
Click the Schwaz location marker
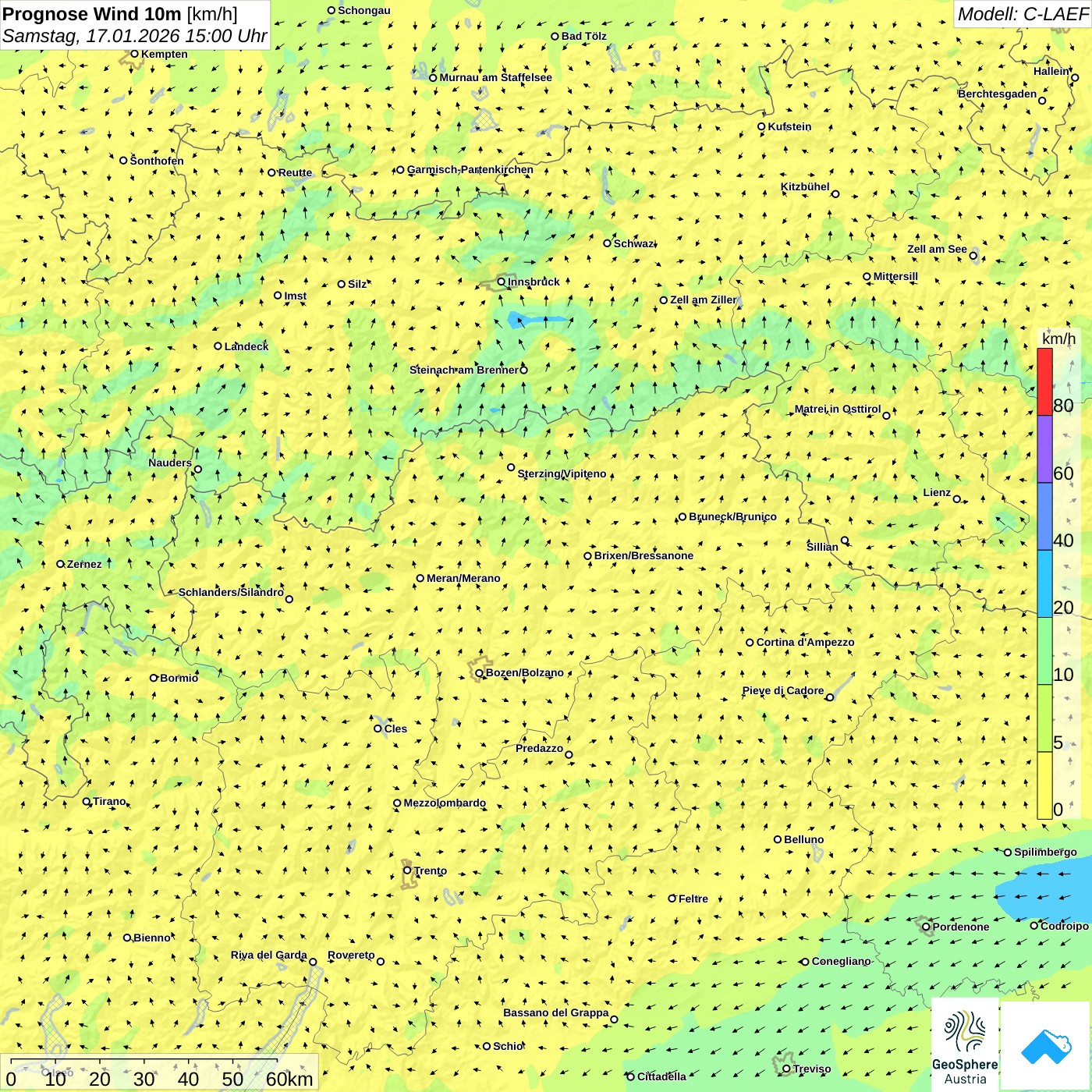pos(608,243)
